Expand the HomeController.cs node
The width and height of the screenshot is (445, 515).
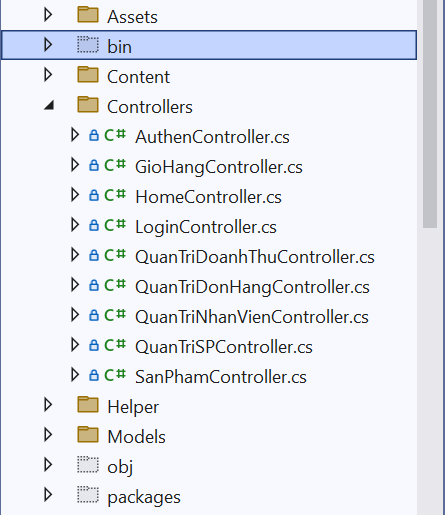[x=75, y=195]
